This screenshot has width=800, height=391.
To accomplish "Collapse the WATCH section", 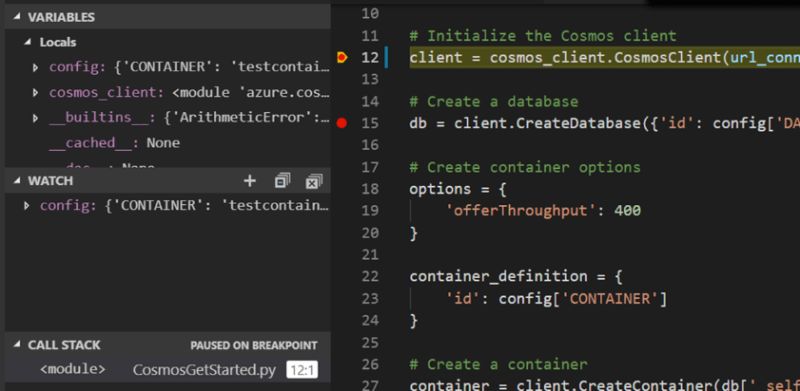I will 18,181.
